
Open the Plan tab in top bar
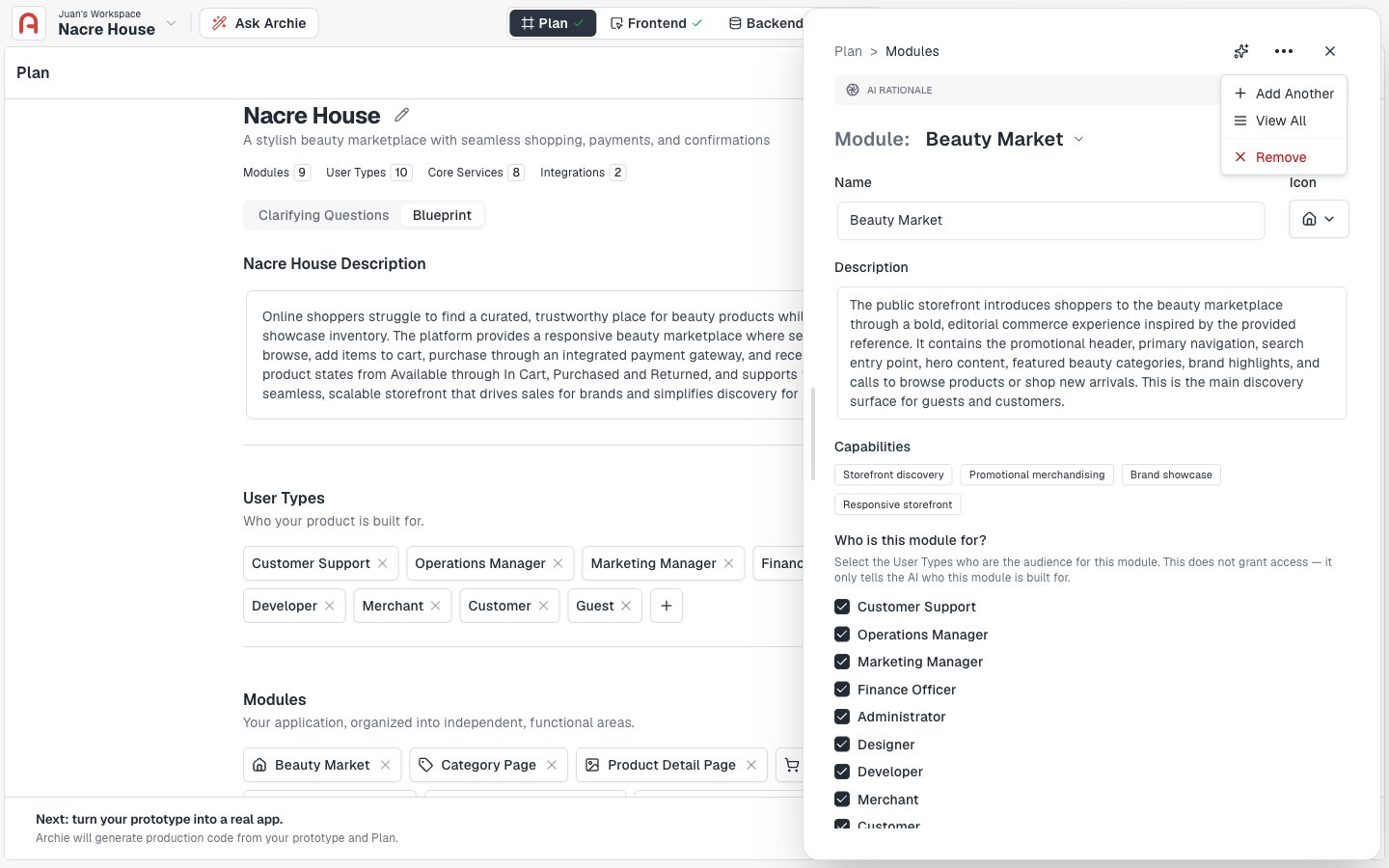553,23
